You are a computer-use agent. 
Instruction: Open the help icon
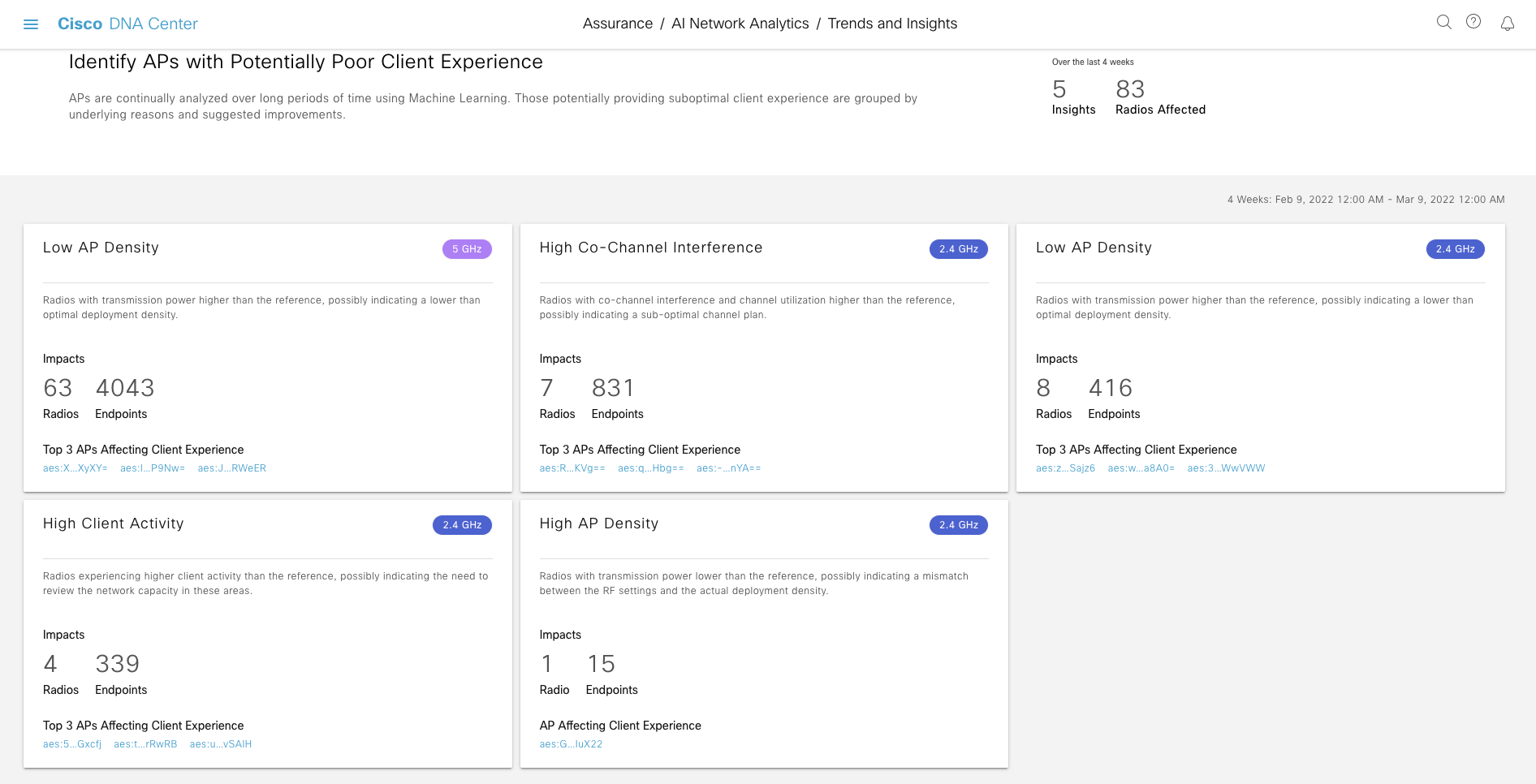[x=1473, y=23]
